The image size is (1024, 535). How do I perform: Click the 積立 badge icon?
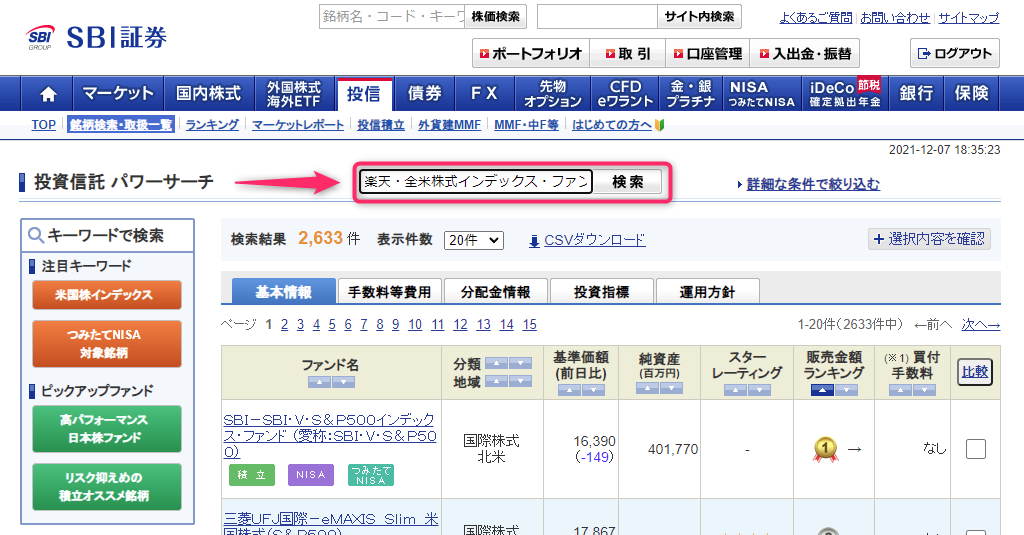(x=251, y=475)
